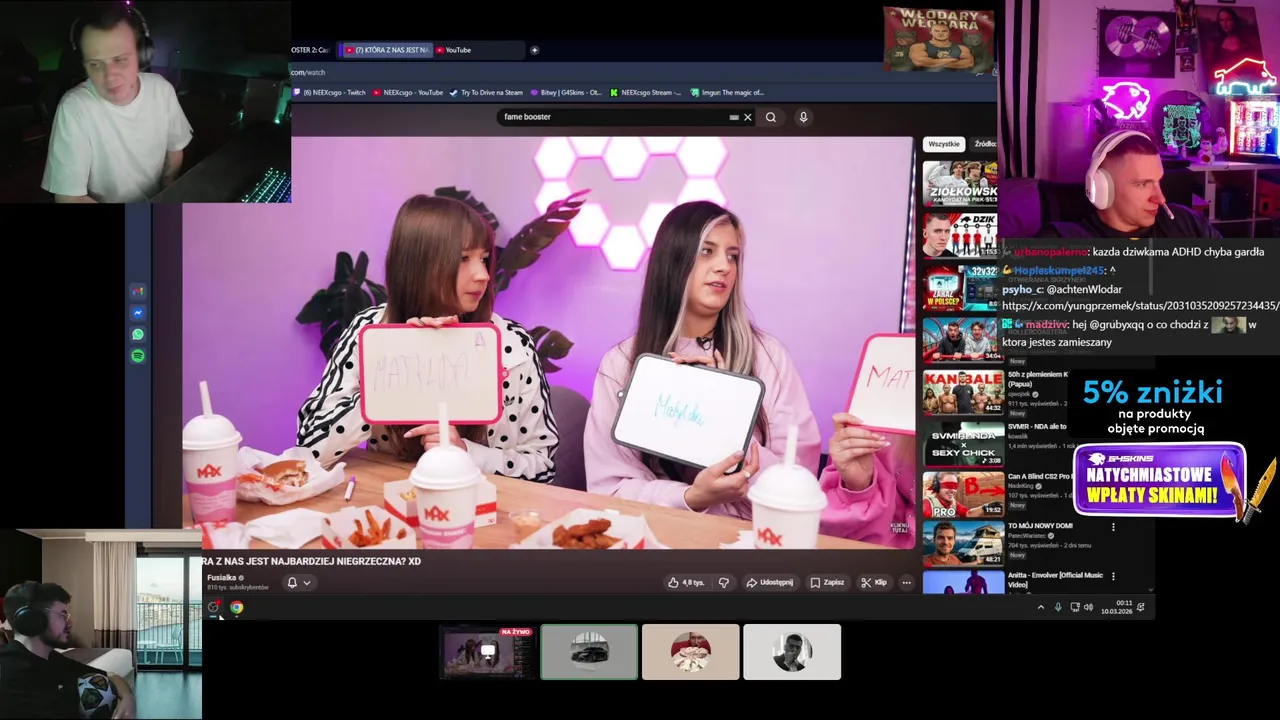Image resolution: width=1280 pixels, height=720 pixels.
Task: Open the Fusialka channel name
Action: pyautogui.click(x=222, y=577)
